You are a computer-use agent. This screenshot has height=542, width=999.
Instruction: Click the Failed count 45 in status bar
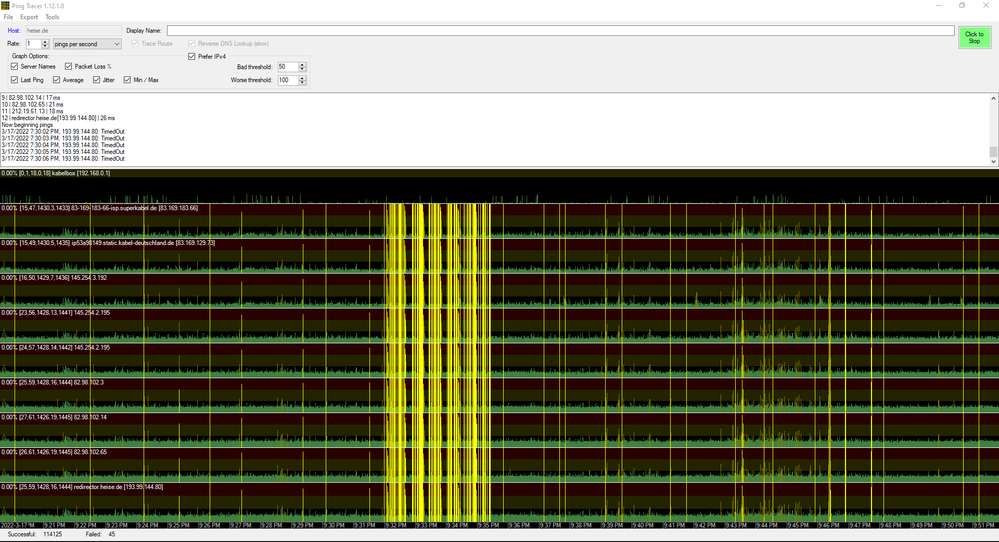point(112,534)
